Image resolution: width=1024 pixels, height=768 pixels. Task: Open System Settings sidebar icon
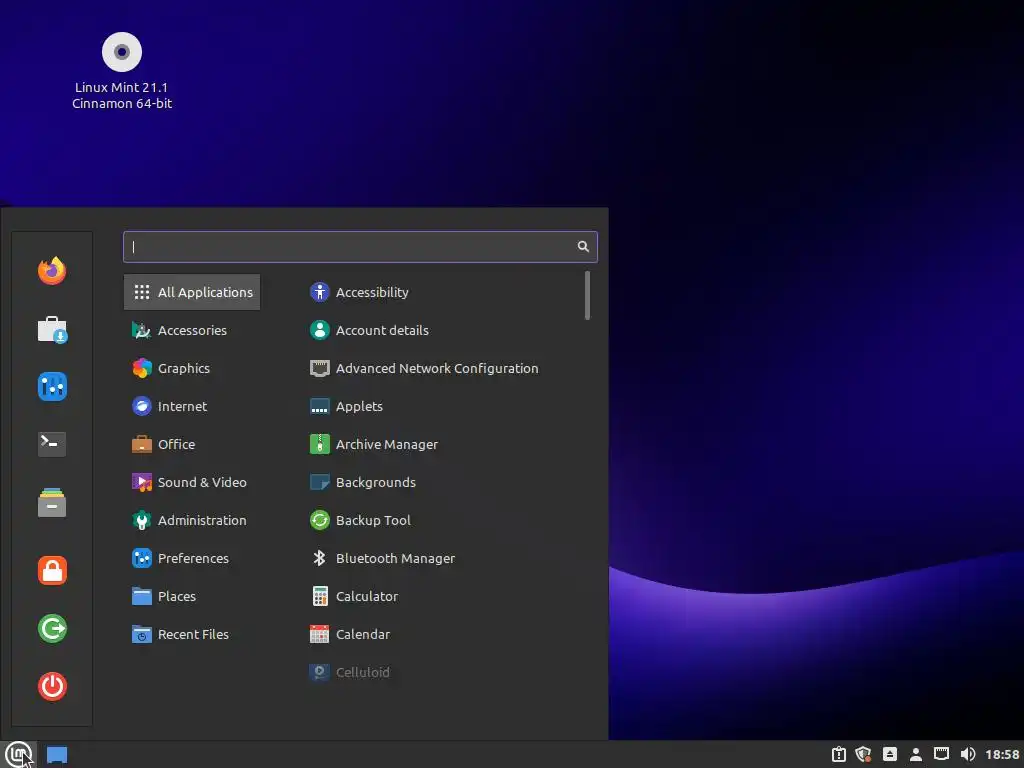(52, 387)
